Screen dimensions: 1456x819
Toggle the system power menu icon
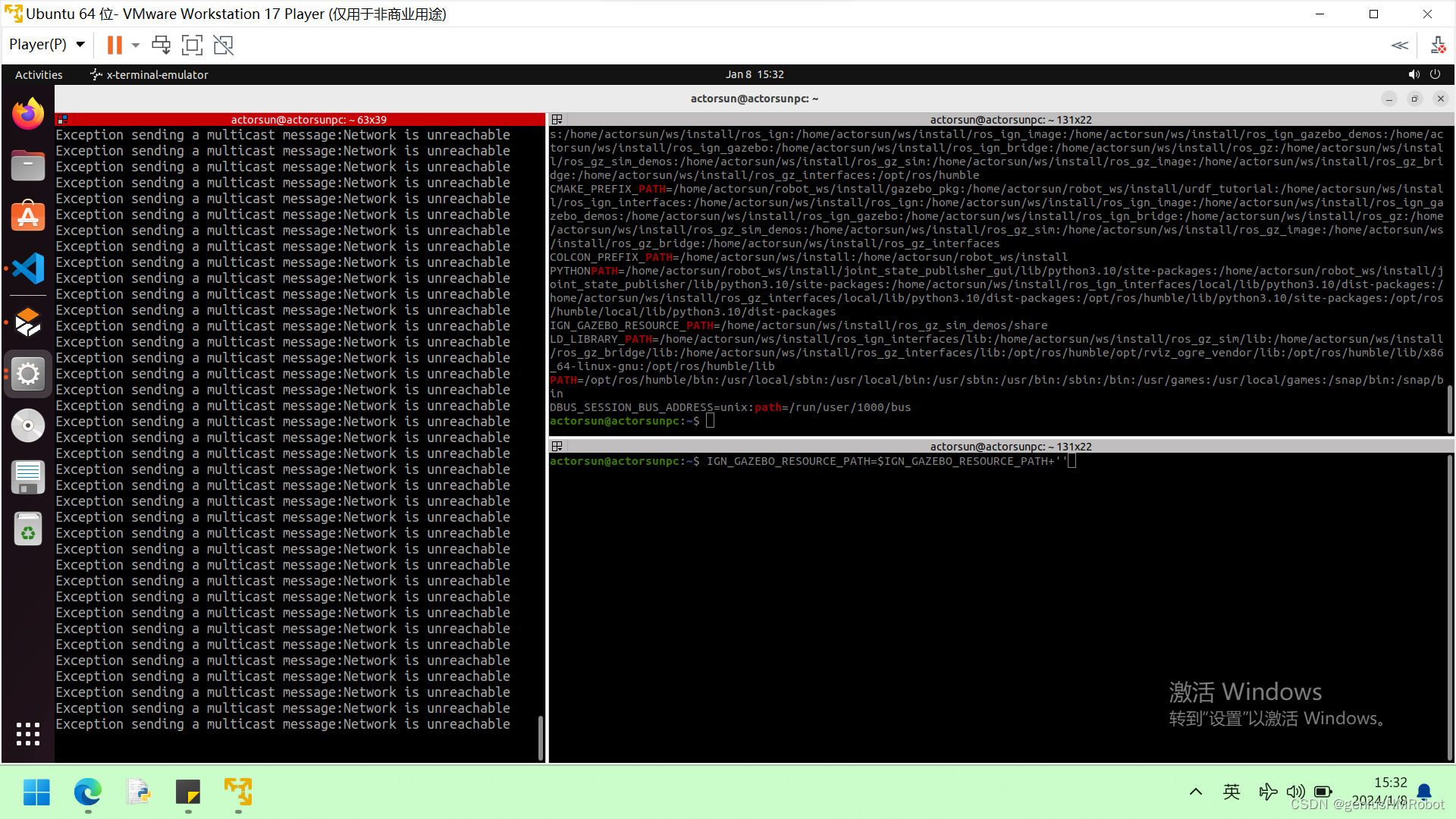[1436, 74]
